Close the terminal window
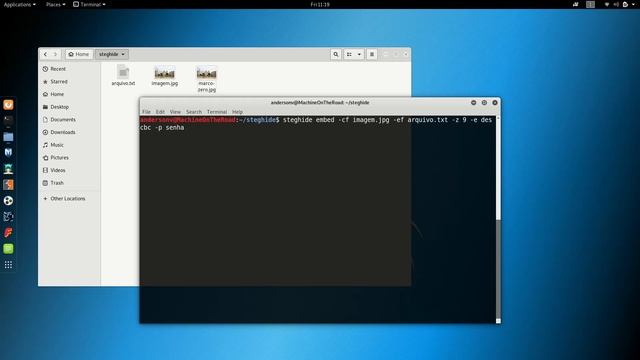The height and width of the screenshot is (360, 640). (495, 103)
